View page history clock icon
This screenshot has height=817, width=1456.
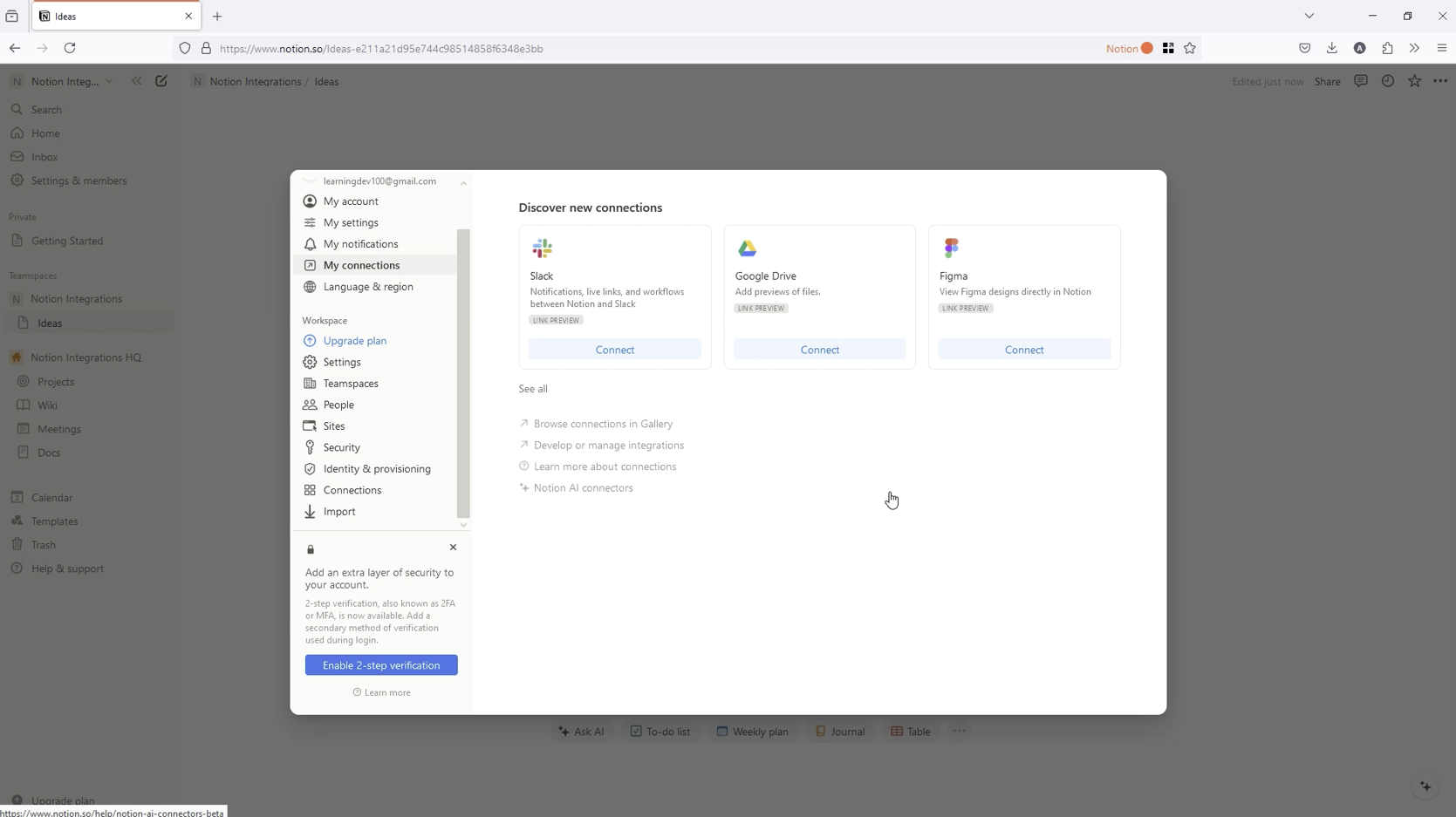point(1388,81)
